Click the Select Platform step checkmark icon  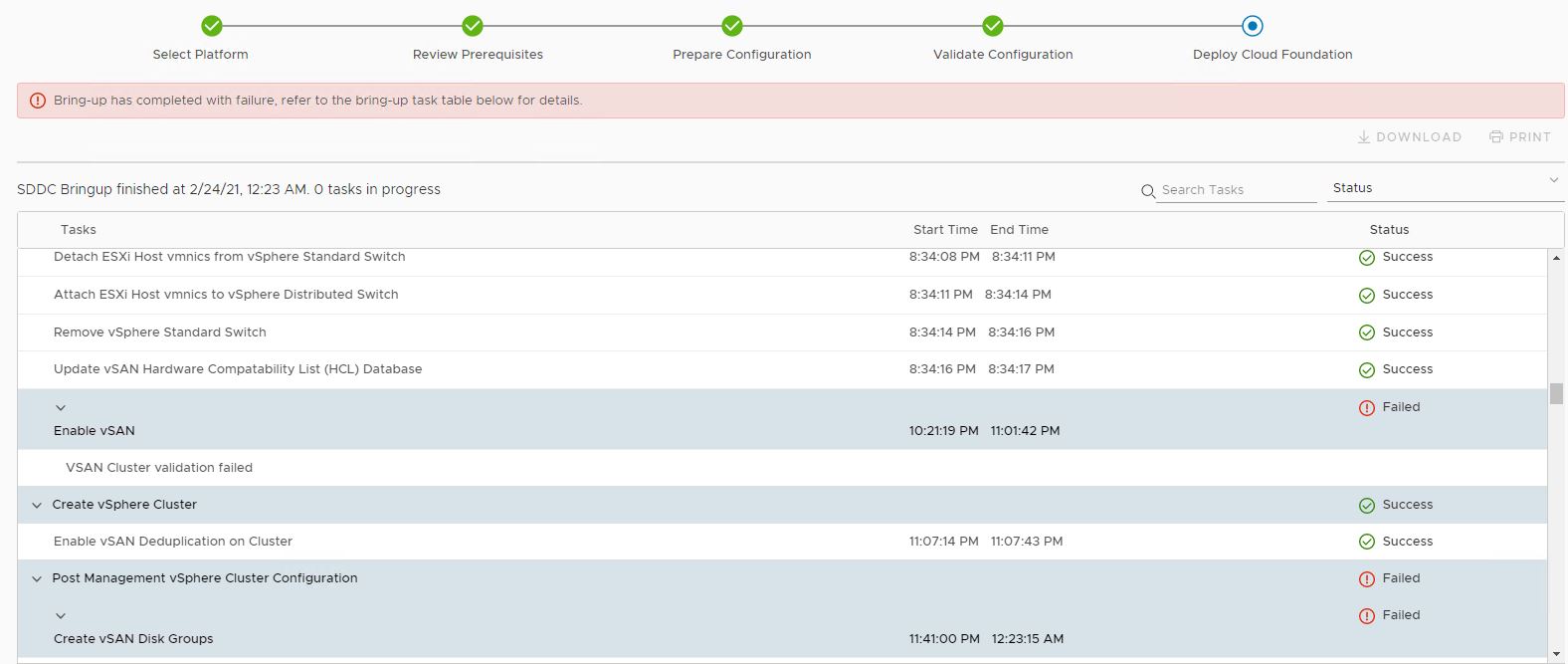click(x=212, y=26)
